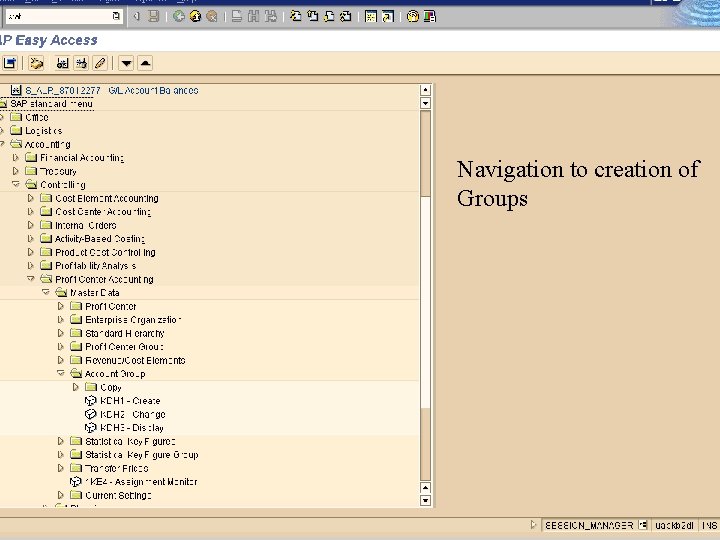Click the folder-with-pencil icon in Easy Access toolbar
This screenshot has height=540, width=720.
[36, 63]
